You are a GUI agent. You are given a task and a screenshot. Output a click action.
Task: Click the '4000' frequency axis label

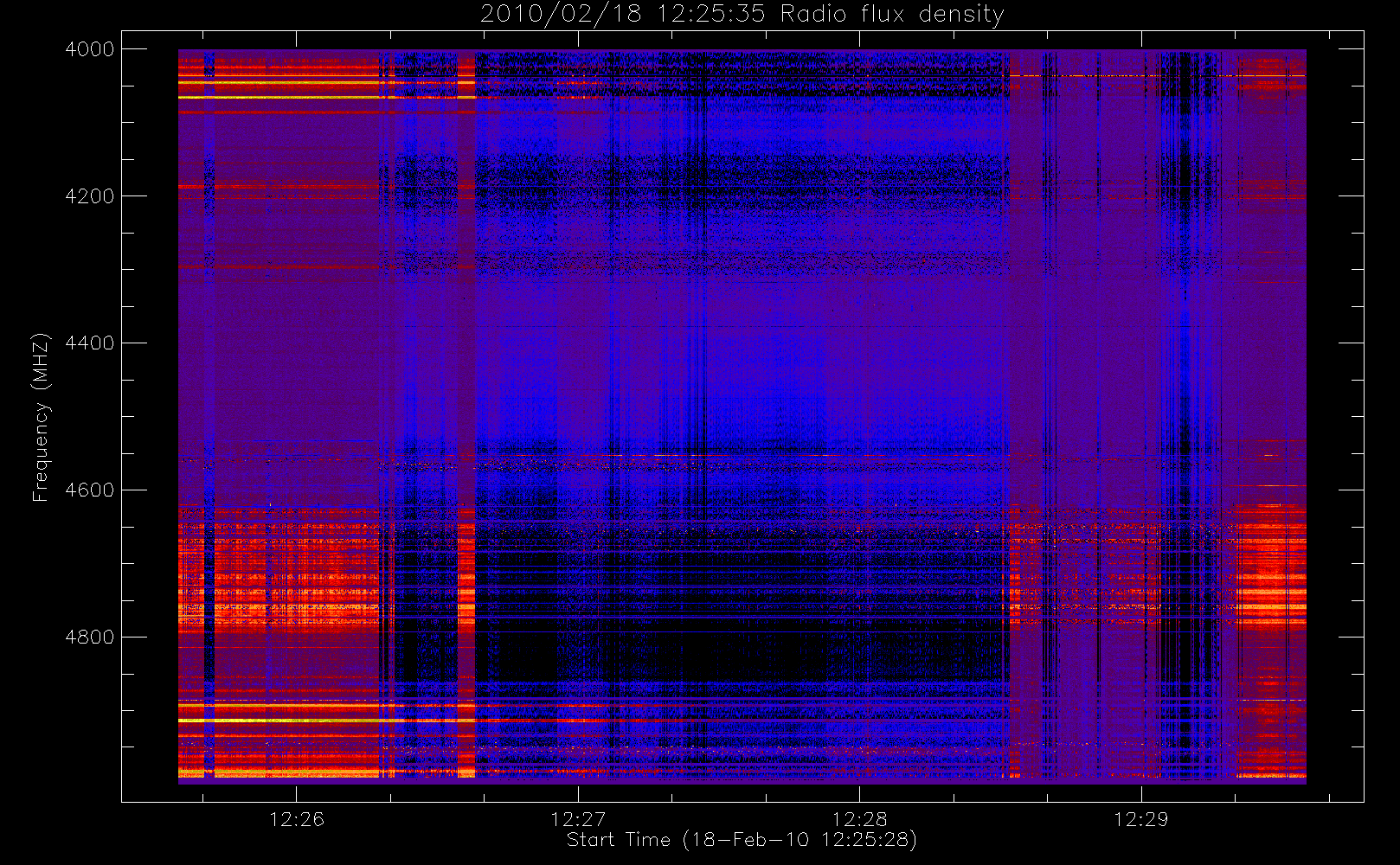[90, 49]
